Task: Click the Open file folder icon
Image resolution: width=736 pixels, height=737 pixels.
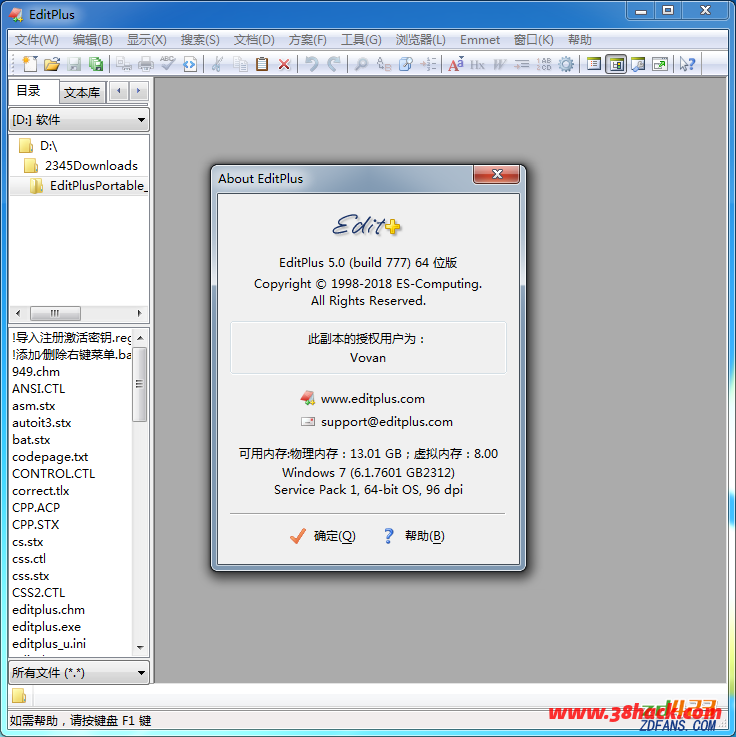Action: (x=52, y=64)
